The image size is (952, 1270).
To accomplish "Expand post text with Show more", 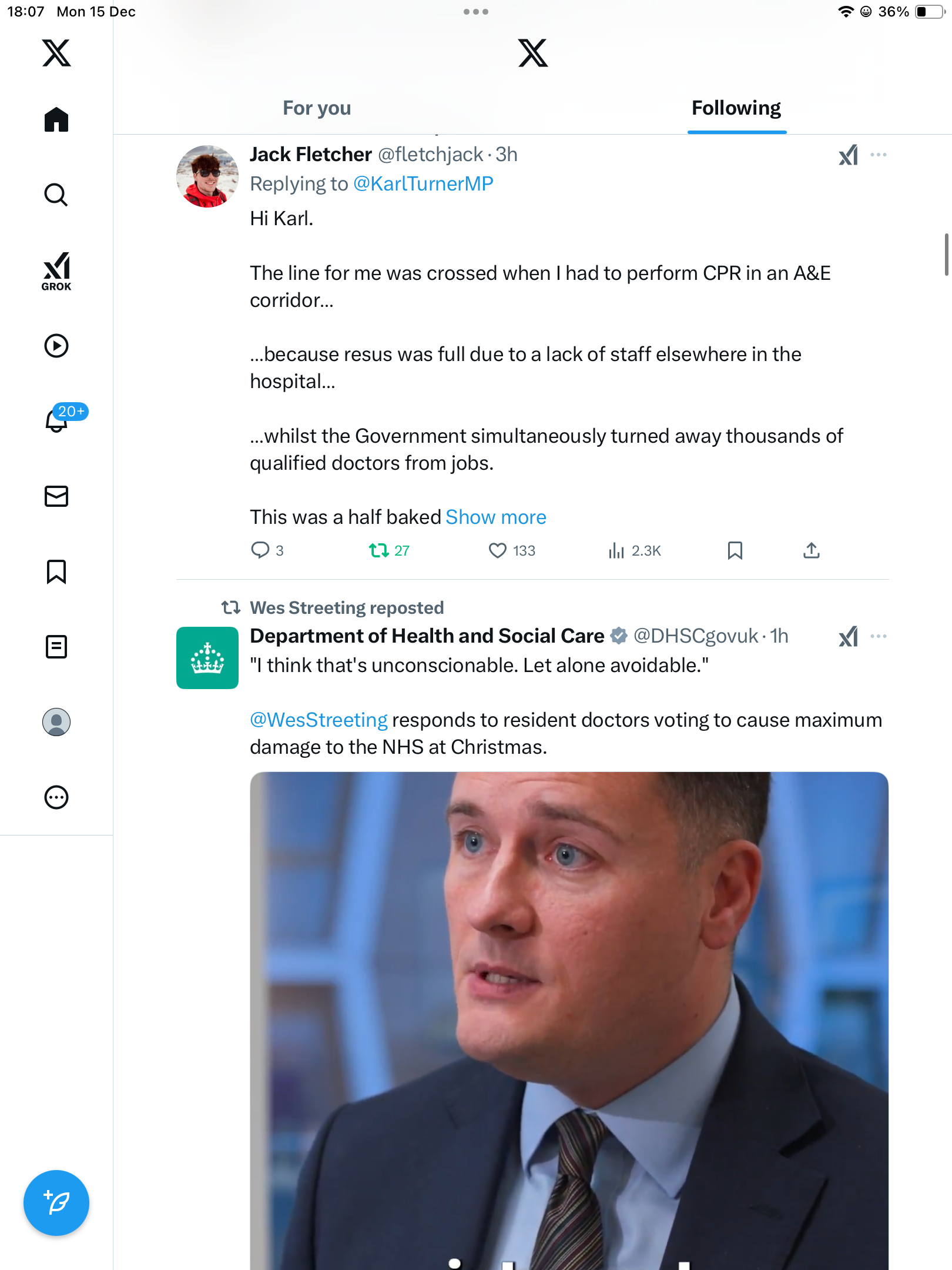I will (496, 517).
